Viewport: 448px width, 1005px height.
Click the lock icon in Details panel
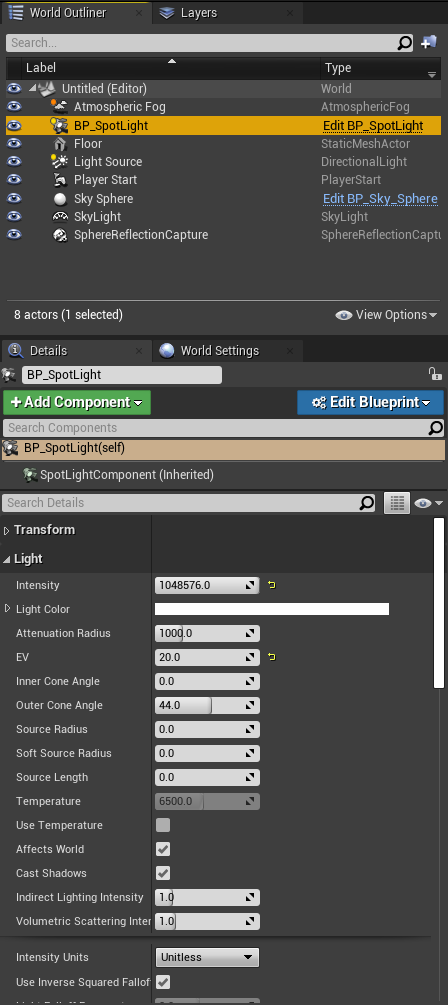click(x=435, y=374)
